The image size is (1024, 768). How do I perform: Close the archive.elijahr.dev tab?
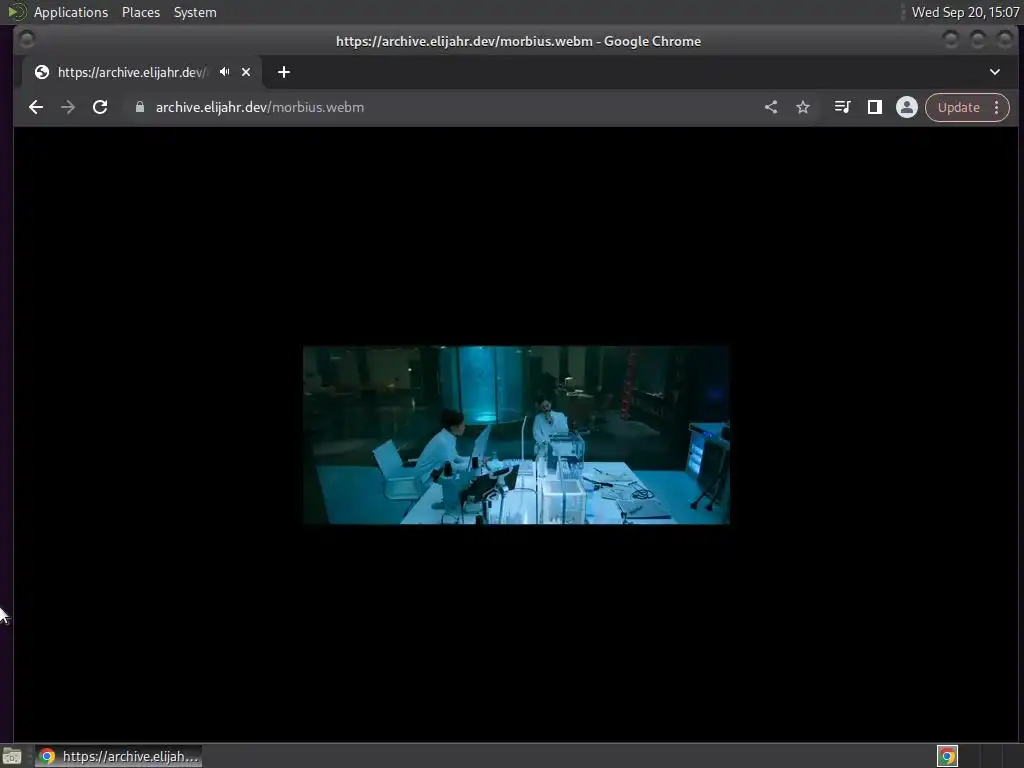point(246,72)
